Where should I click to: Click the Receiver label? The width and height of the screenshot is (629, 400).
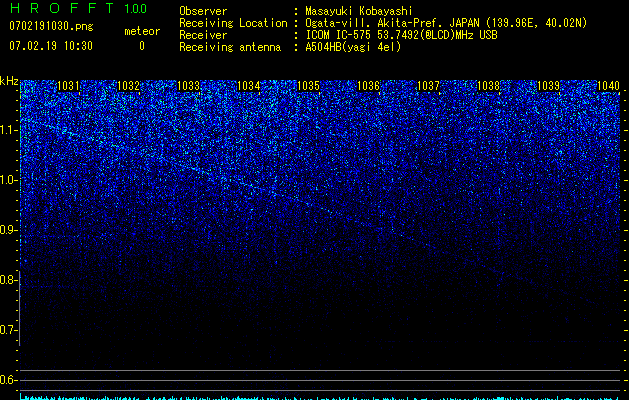point(203,35)
